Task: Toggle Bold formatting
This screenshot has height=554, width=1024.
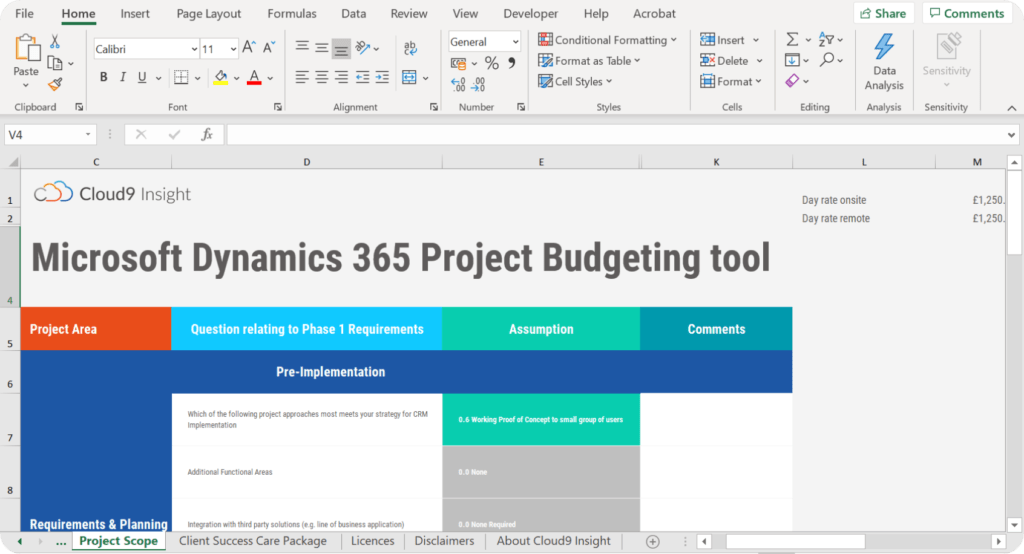Action: click(x=103, y=78)
